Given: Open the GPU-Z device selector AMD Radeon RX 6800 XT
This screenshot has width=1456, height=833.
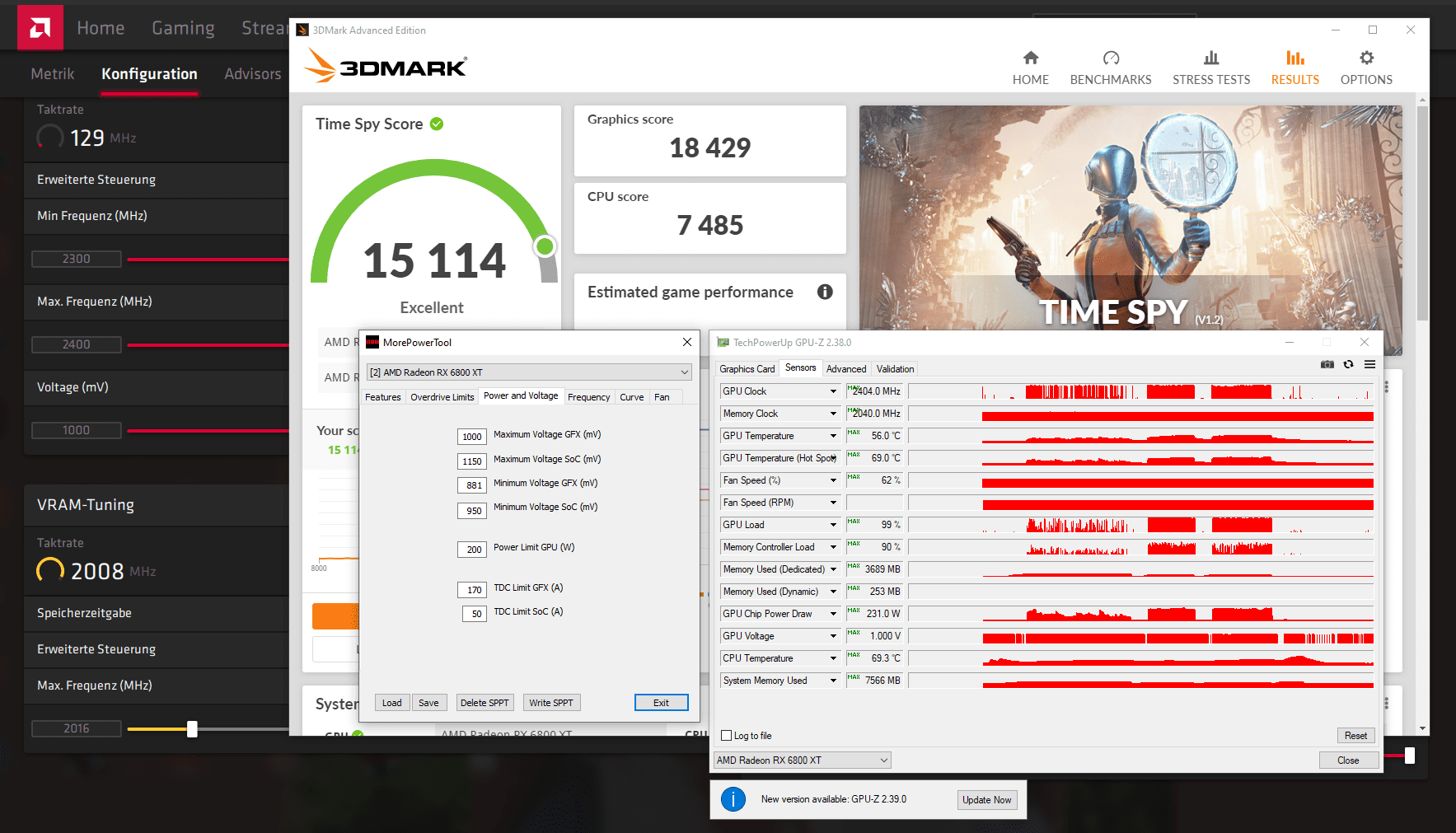Looking at the screenshot, I should (803, 760).
